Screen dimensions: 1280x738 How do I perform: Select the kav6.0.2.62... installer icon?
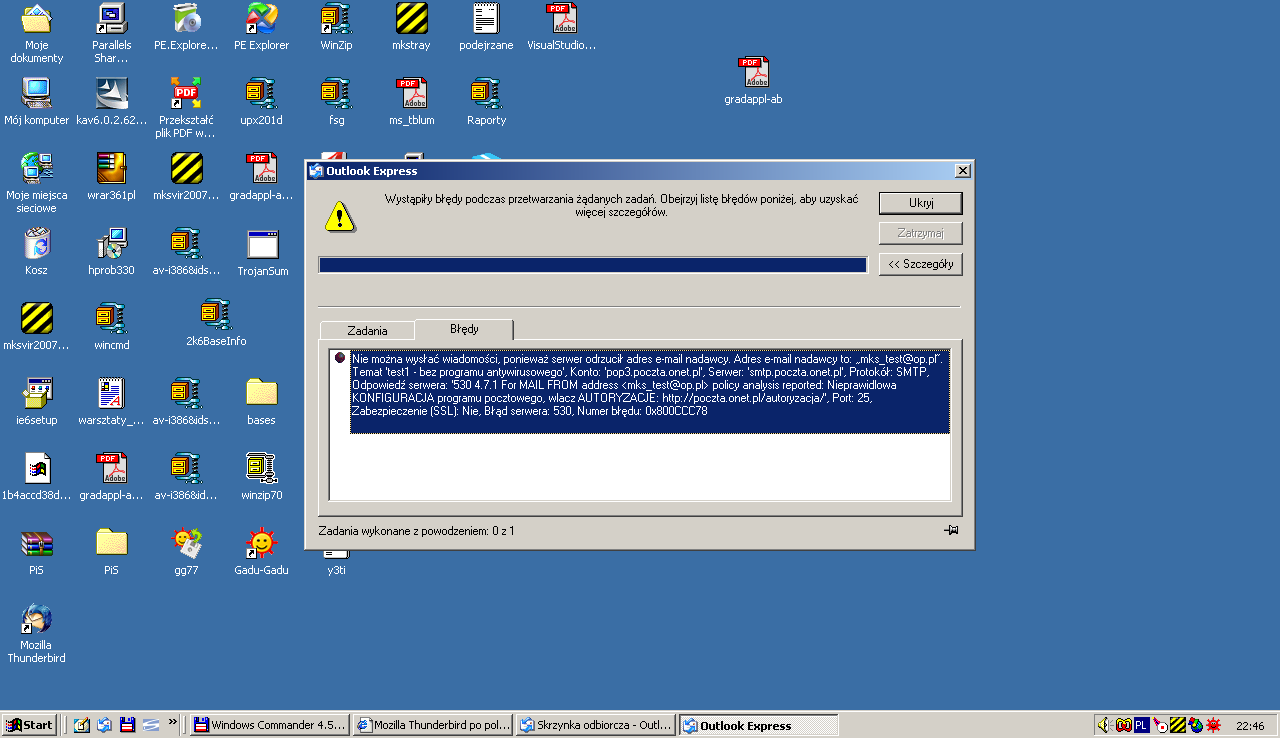112,102
